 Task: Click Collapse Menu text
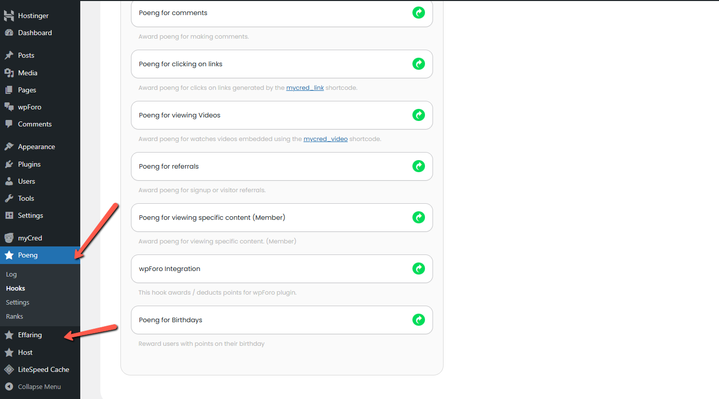[x=39, y=387]
